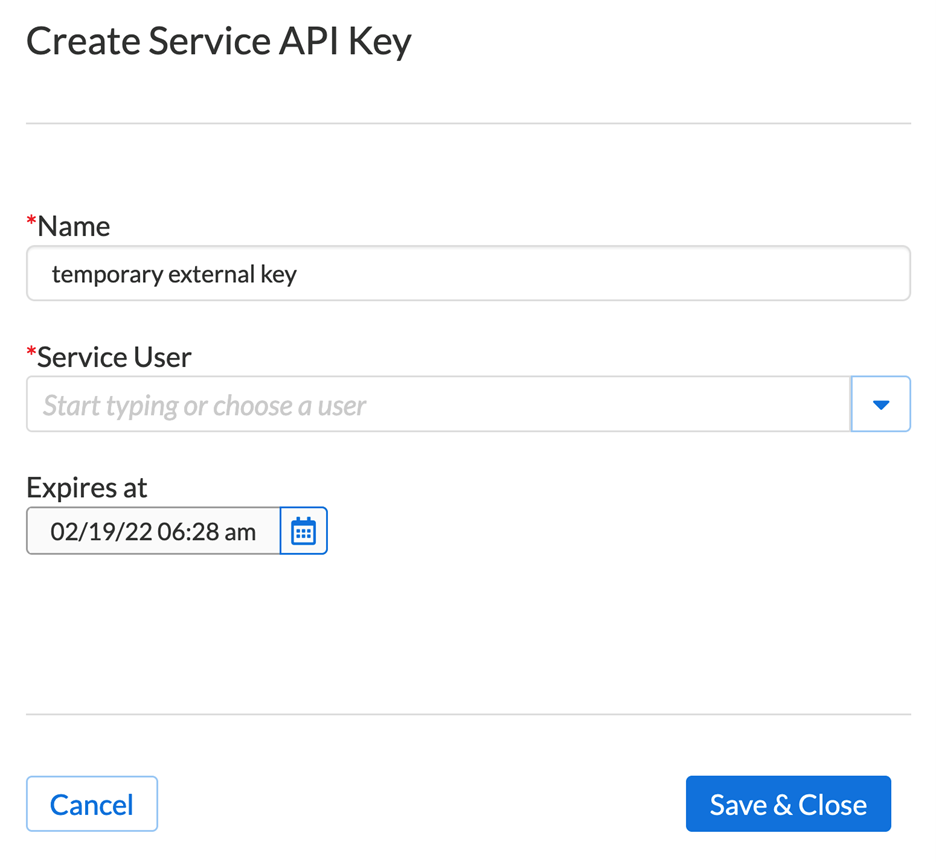Viewport: 936px width, 862px height.
Task: Click the 'Create Service API Key' heading
Action: click(x=219, y=42)
